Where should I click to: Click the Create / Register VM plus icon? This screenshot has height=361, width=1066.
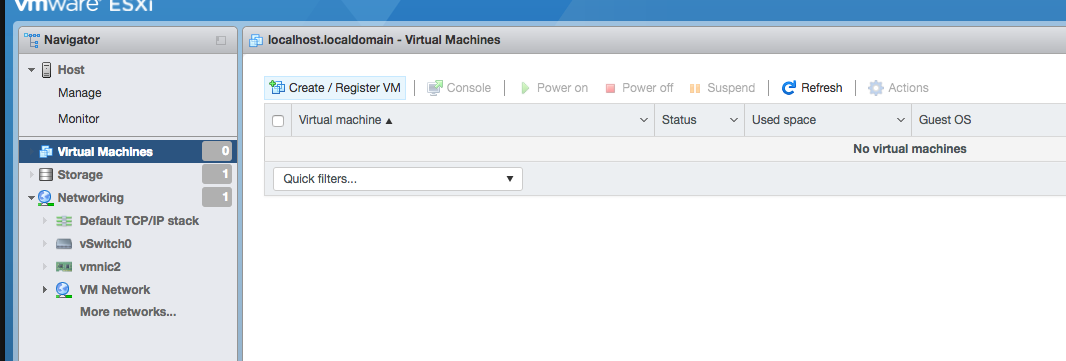coord(277,87)
